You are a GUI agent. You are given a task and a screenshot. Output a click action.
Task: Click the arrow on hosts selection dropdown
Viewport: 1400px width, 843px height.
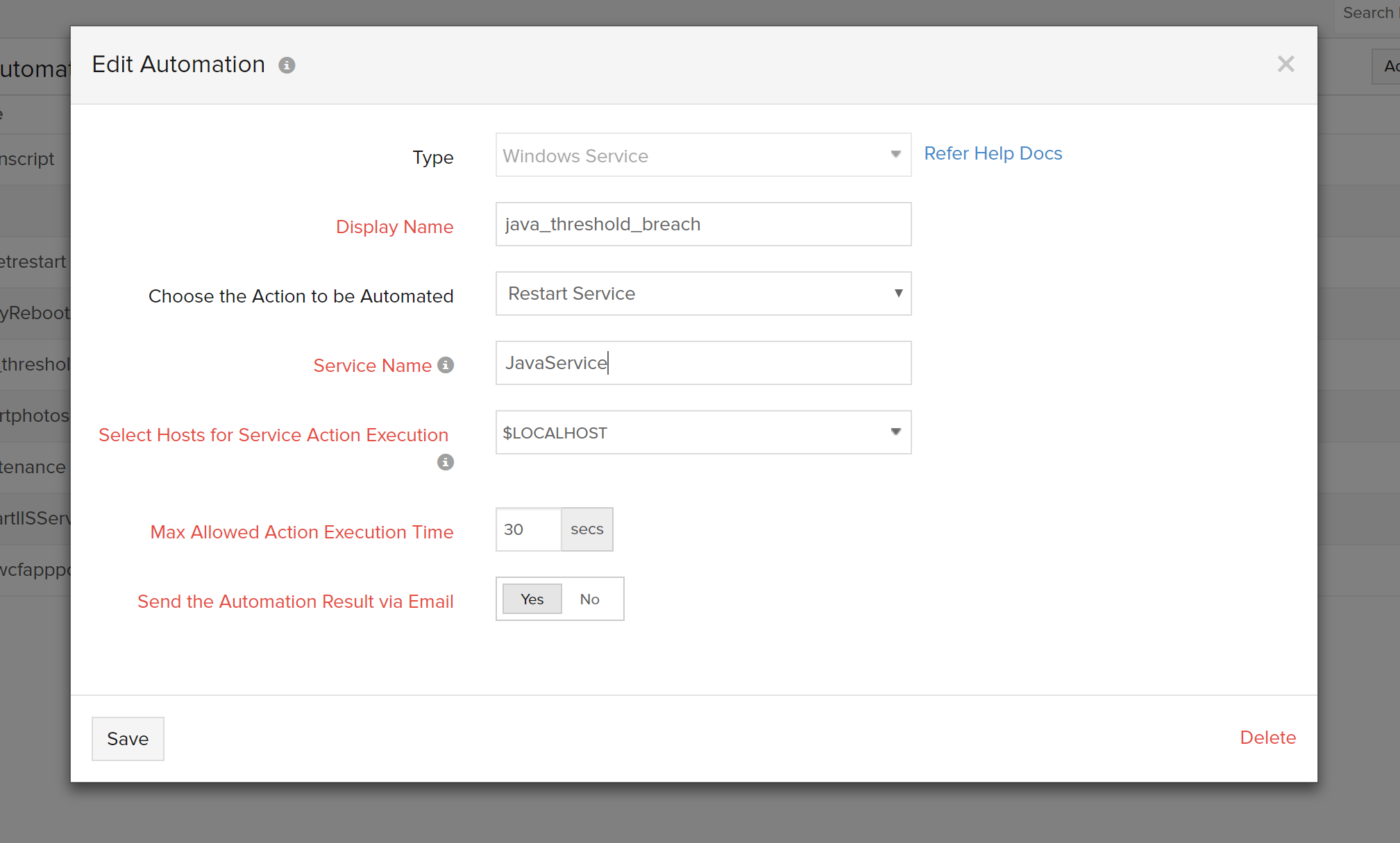click(x=895, y=432)
